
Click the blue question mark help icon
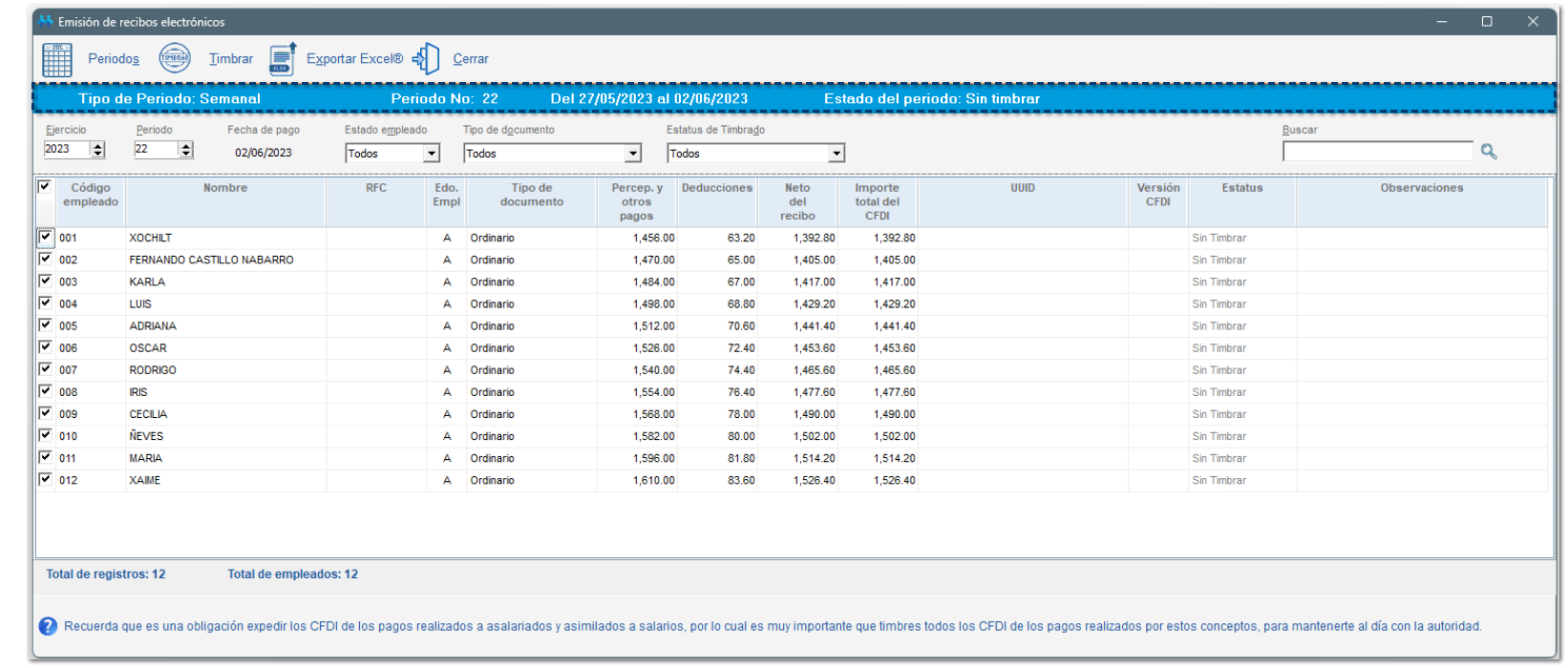pyautogui.click(x=48, y=627)
